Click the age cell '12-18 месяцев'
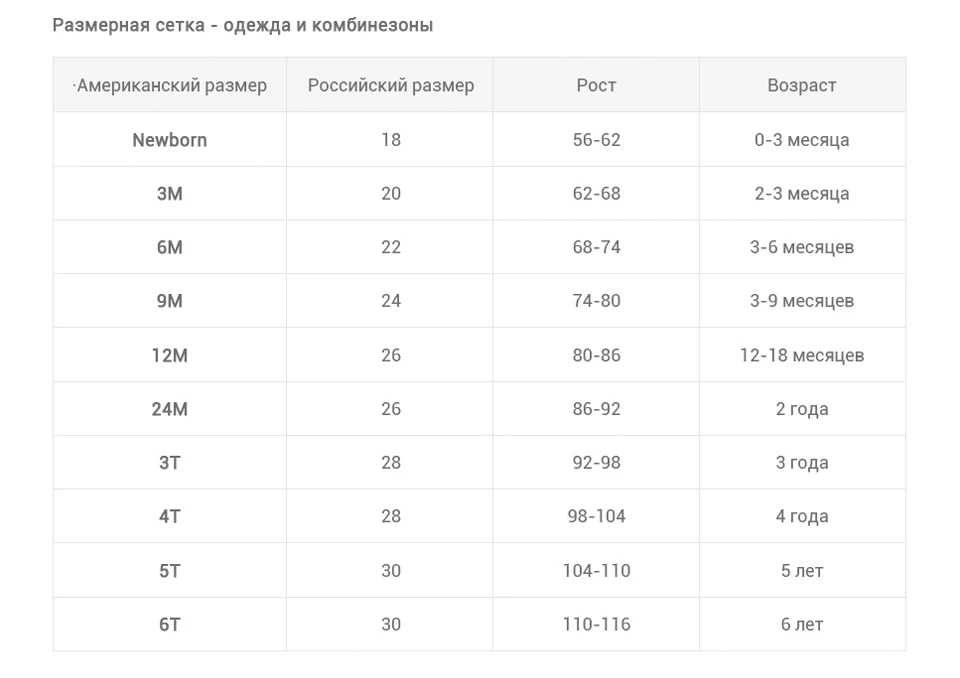This screenshot has width=960, height=678. point(802,355)
